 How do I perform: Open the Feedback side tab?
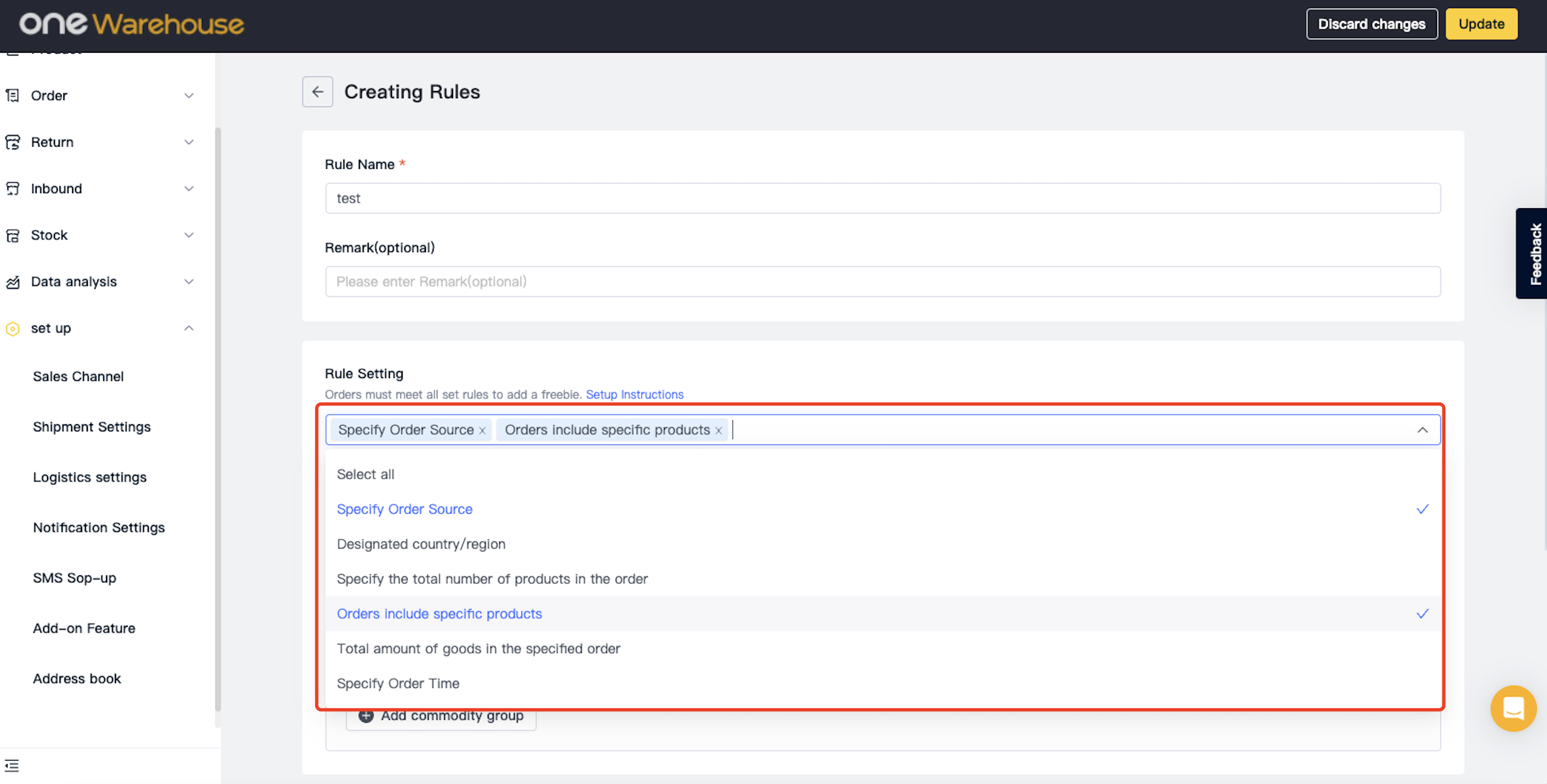click(x=1533, y=253)
